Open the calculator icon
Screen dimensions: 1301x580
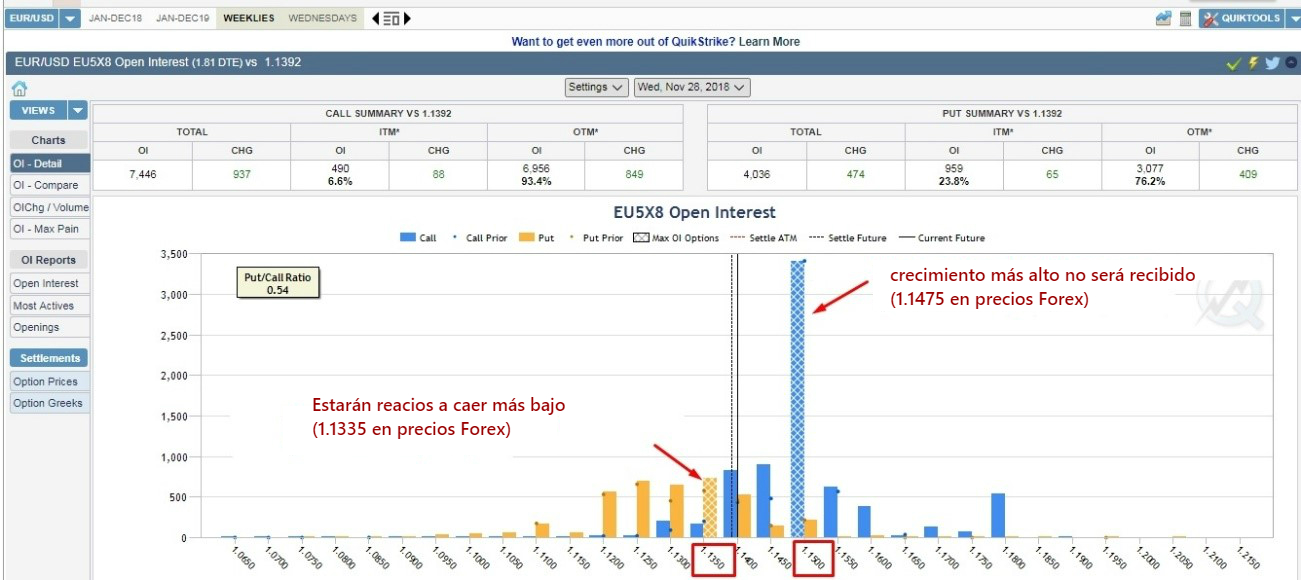point(1185,18)
